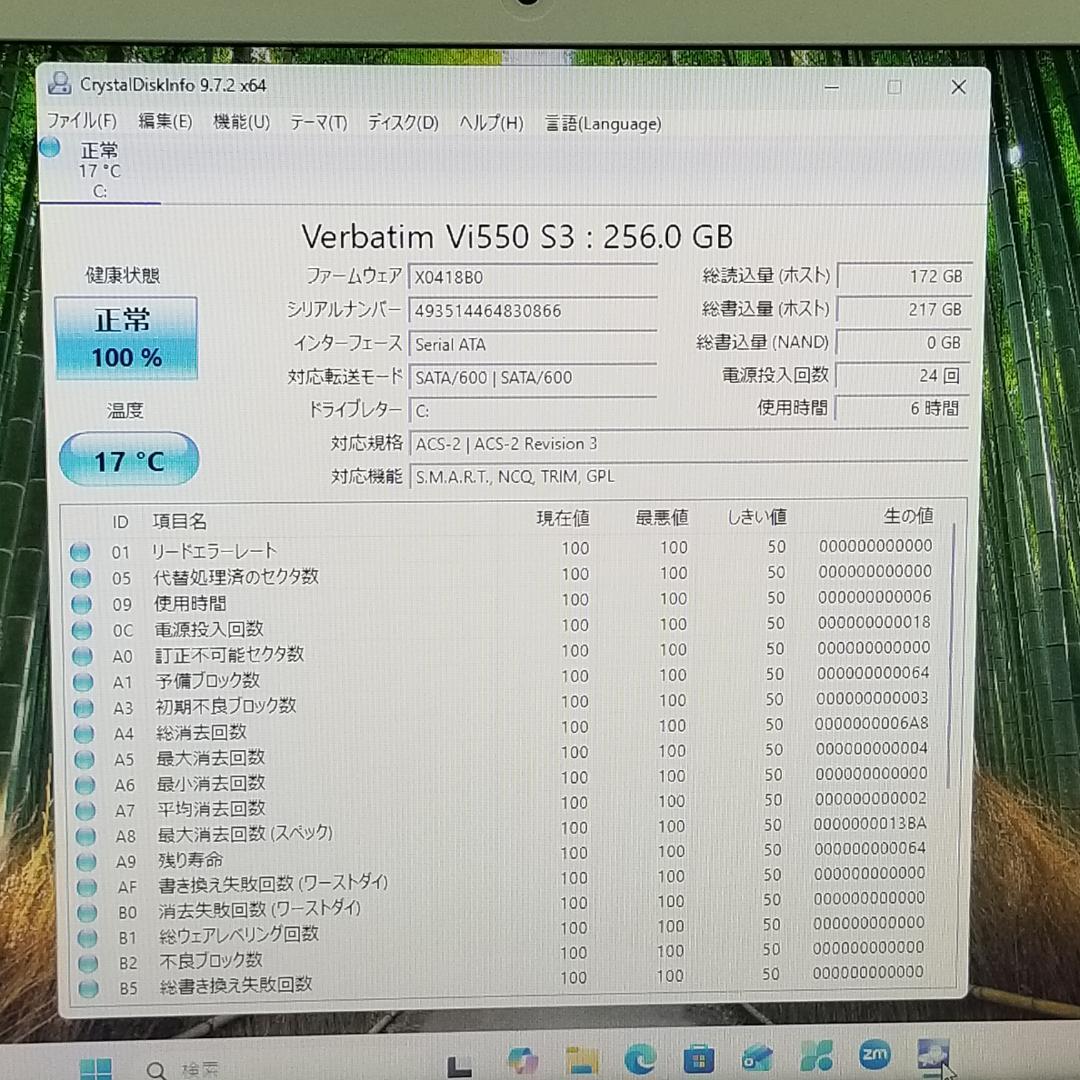Click status icon beside 使用時間 attribute
1080x1080 pixels.
pos(81,603)
